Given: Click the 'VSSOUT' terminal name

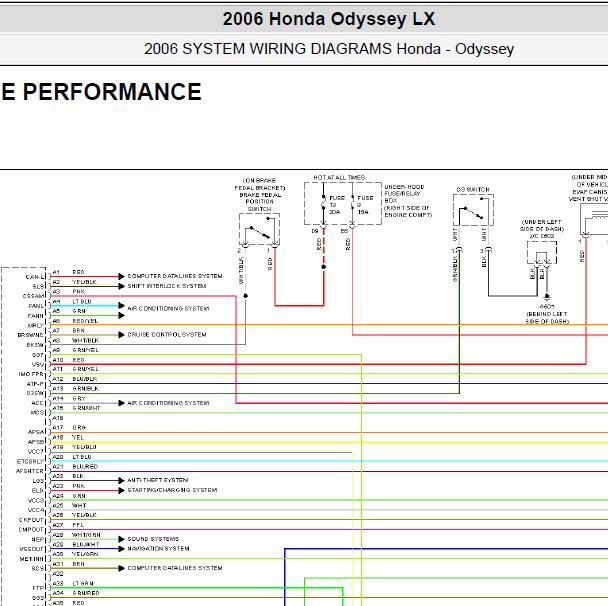Looking at the screenshot, I should pos(32,549).
